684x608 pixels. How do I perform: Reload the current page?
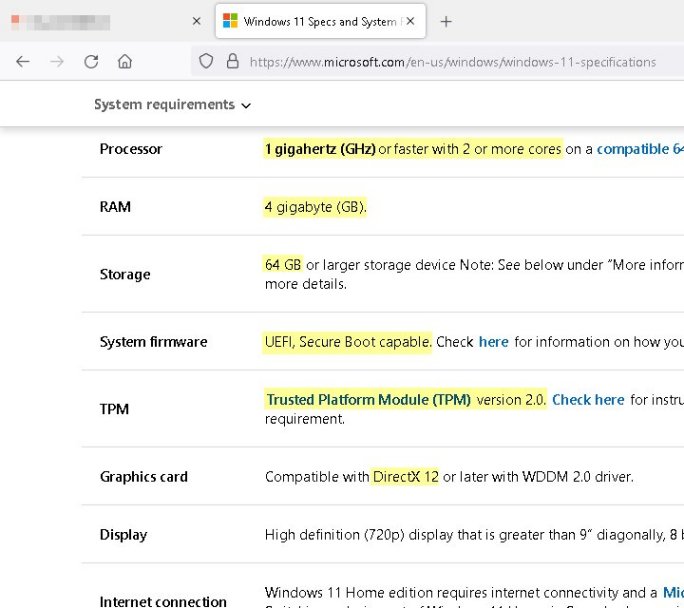tap(91, 61)
